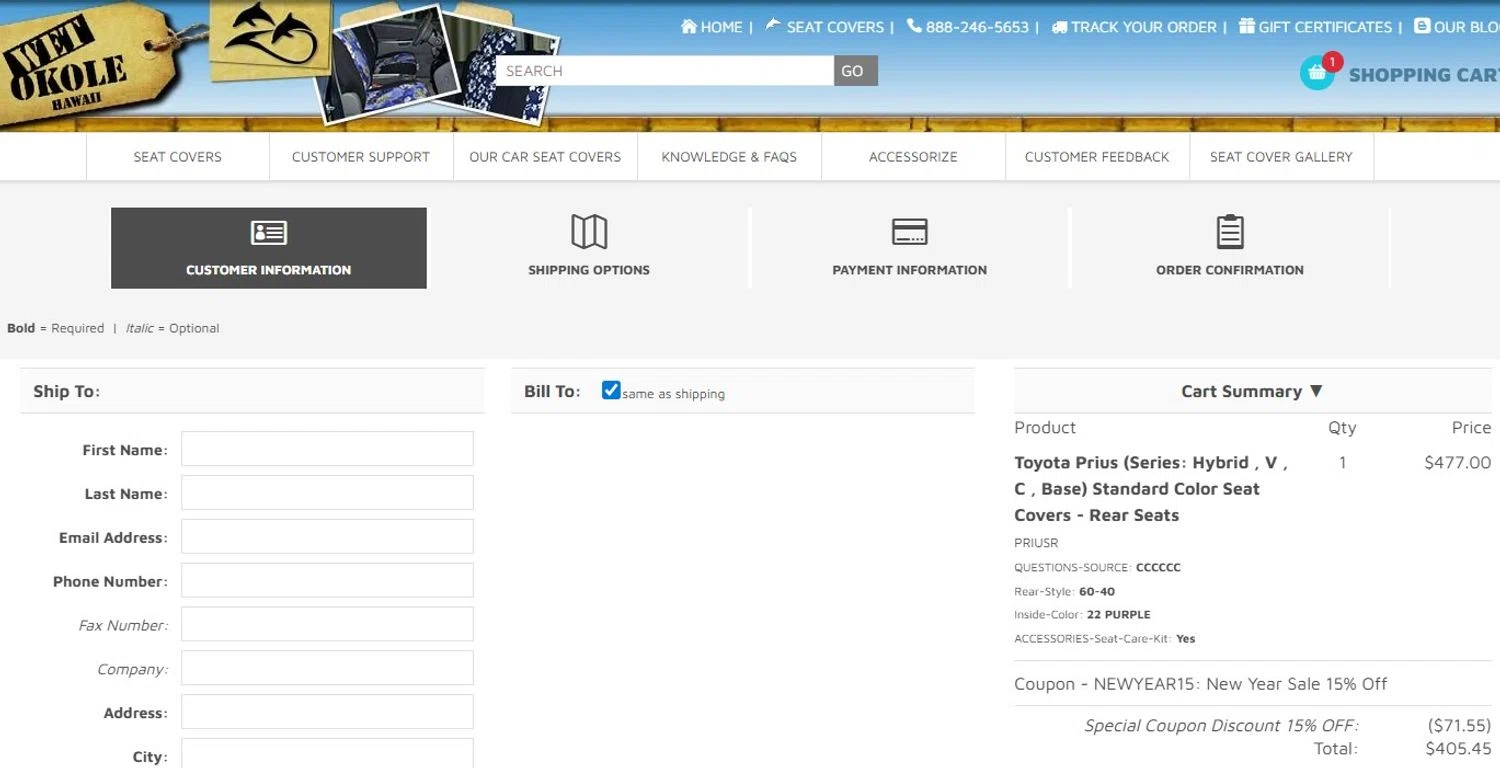
Task: Click the Order Confirmation clipboard icon
Action: click(1230, 232)
